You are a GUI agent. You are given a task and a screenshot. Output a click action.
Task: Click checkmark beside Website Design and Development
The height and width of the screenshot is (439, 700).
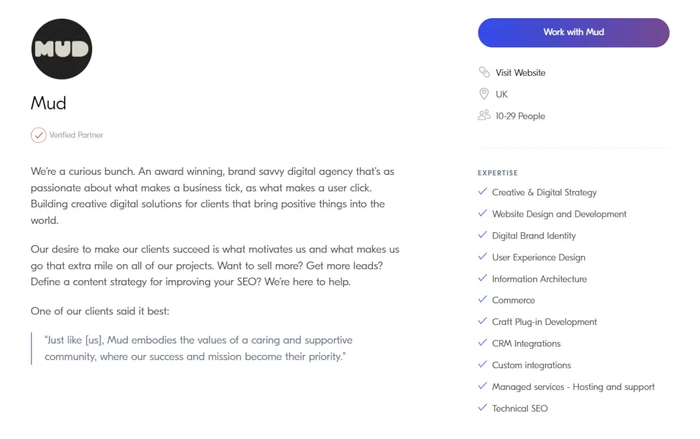(x=483, y=214)
